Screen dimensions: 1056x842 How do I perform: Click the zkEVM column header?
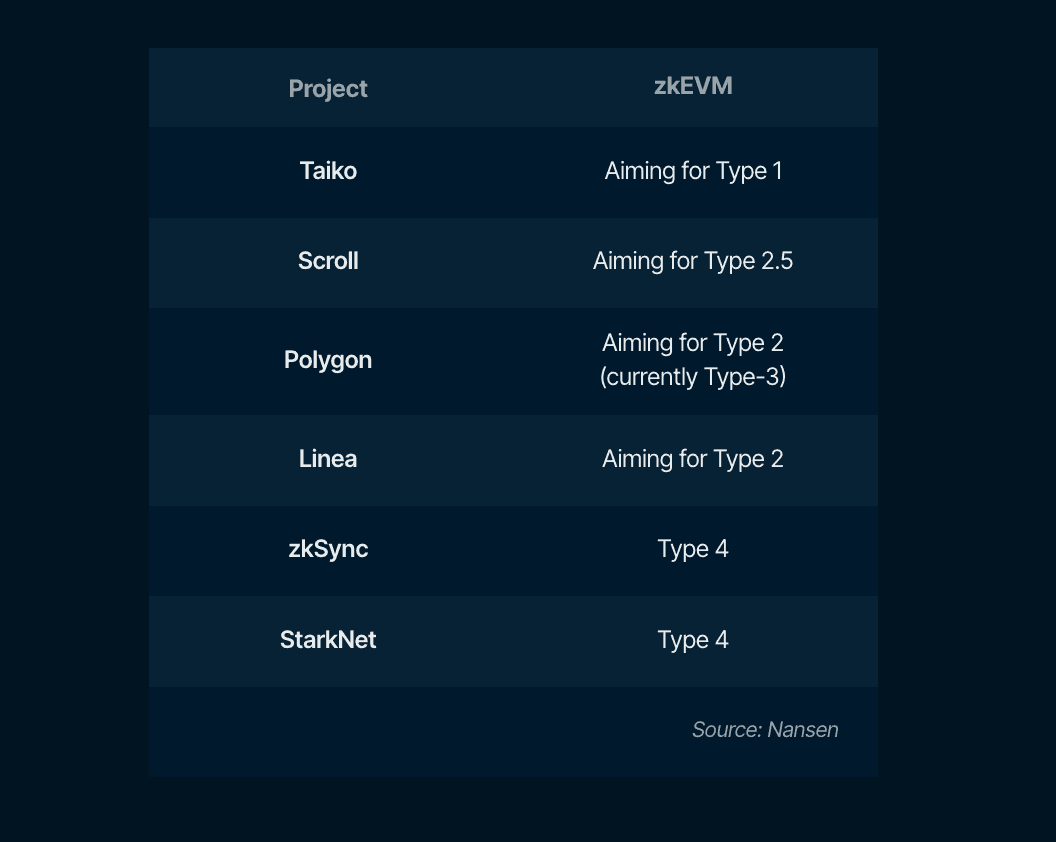point(693,86)
